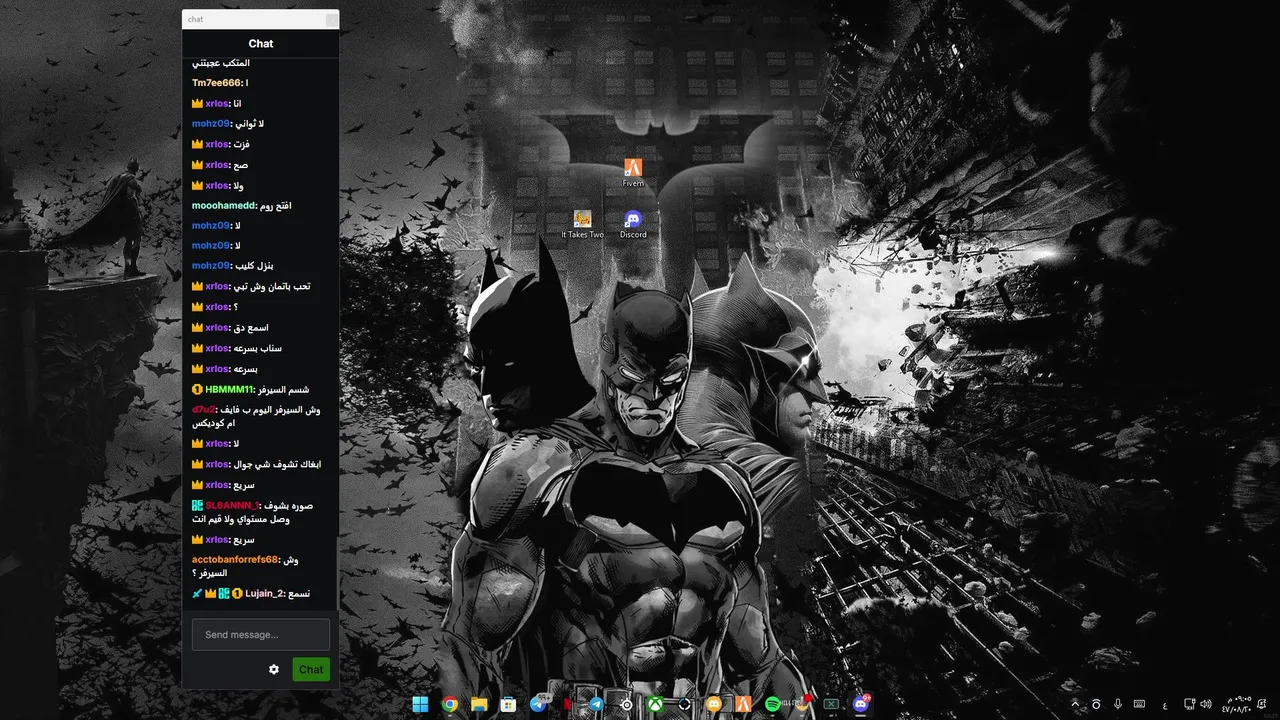Click the teal badge next to SL6ANNN_1

(197, 505)
